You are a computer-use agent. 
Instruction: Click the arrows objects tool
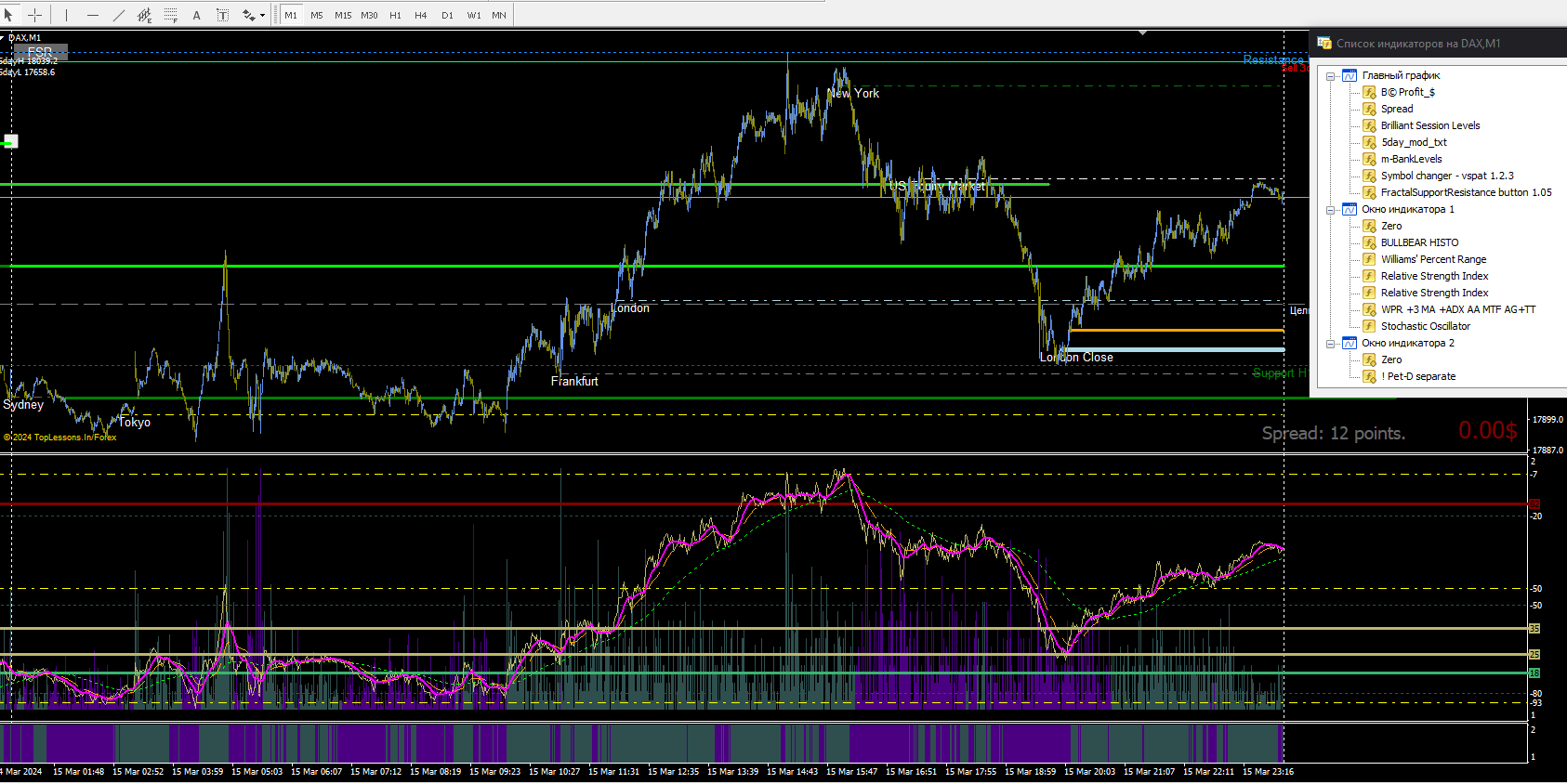click(x=248, y=15)
